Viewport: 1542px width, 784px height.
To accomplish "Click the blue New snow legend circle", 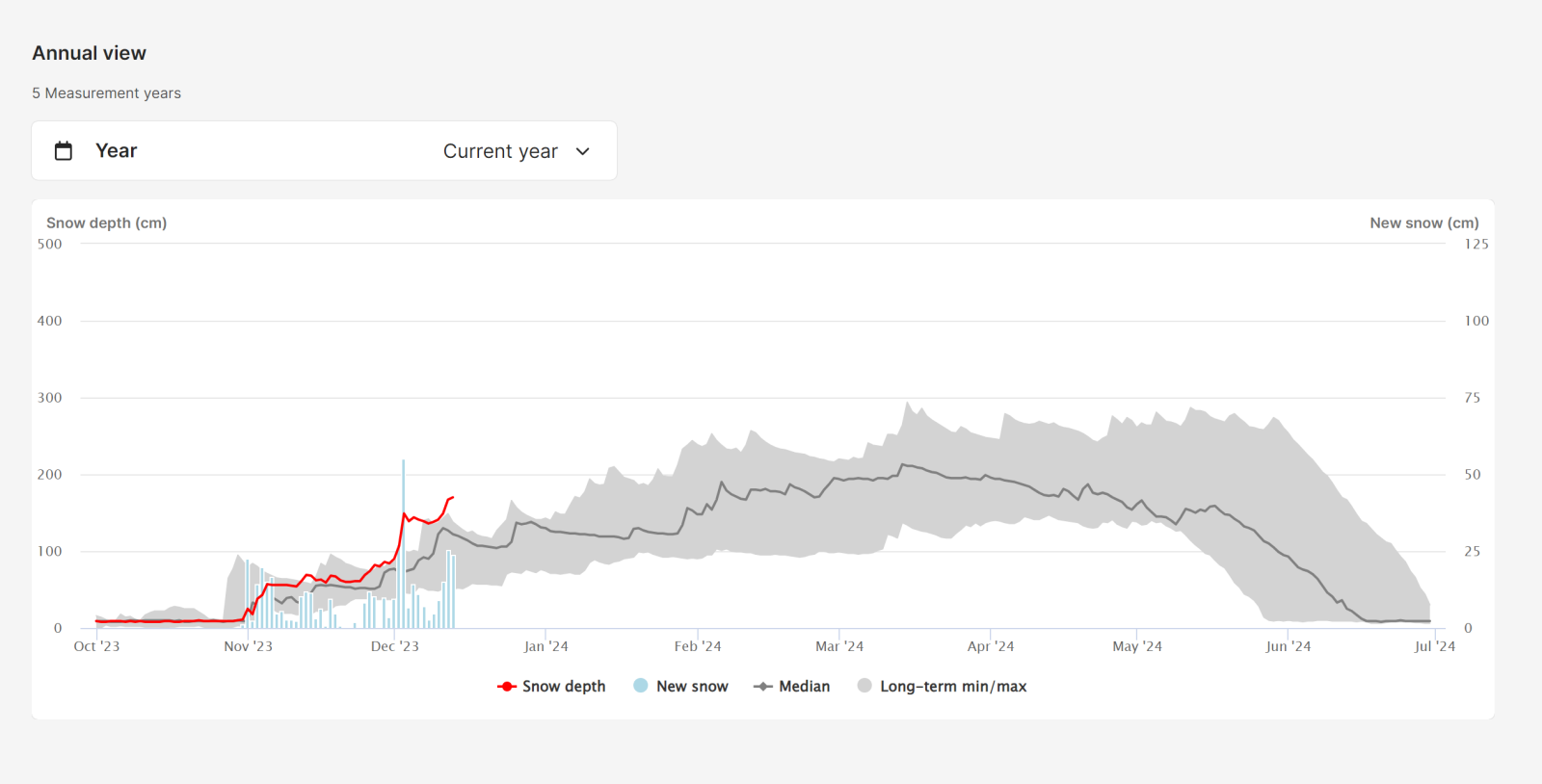I will click(x=641, y=686).
